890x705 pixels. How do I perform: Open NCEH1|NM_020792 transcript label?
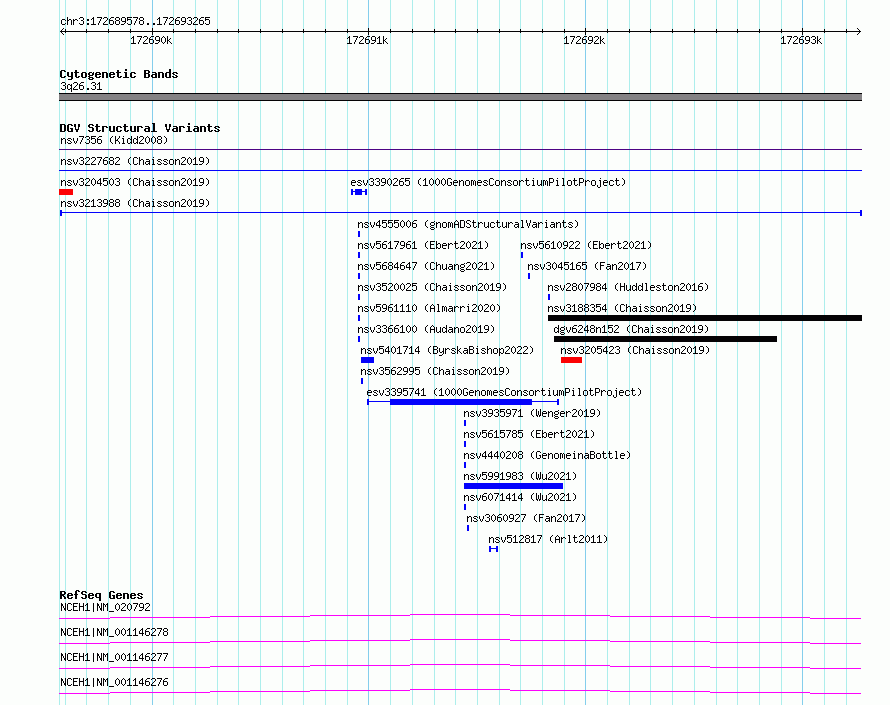point(106,607)
